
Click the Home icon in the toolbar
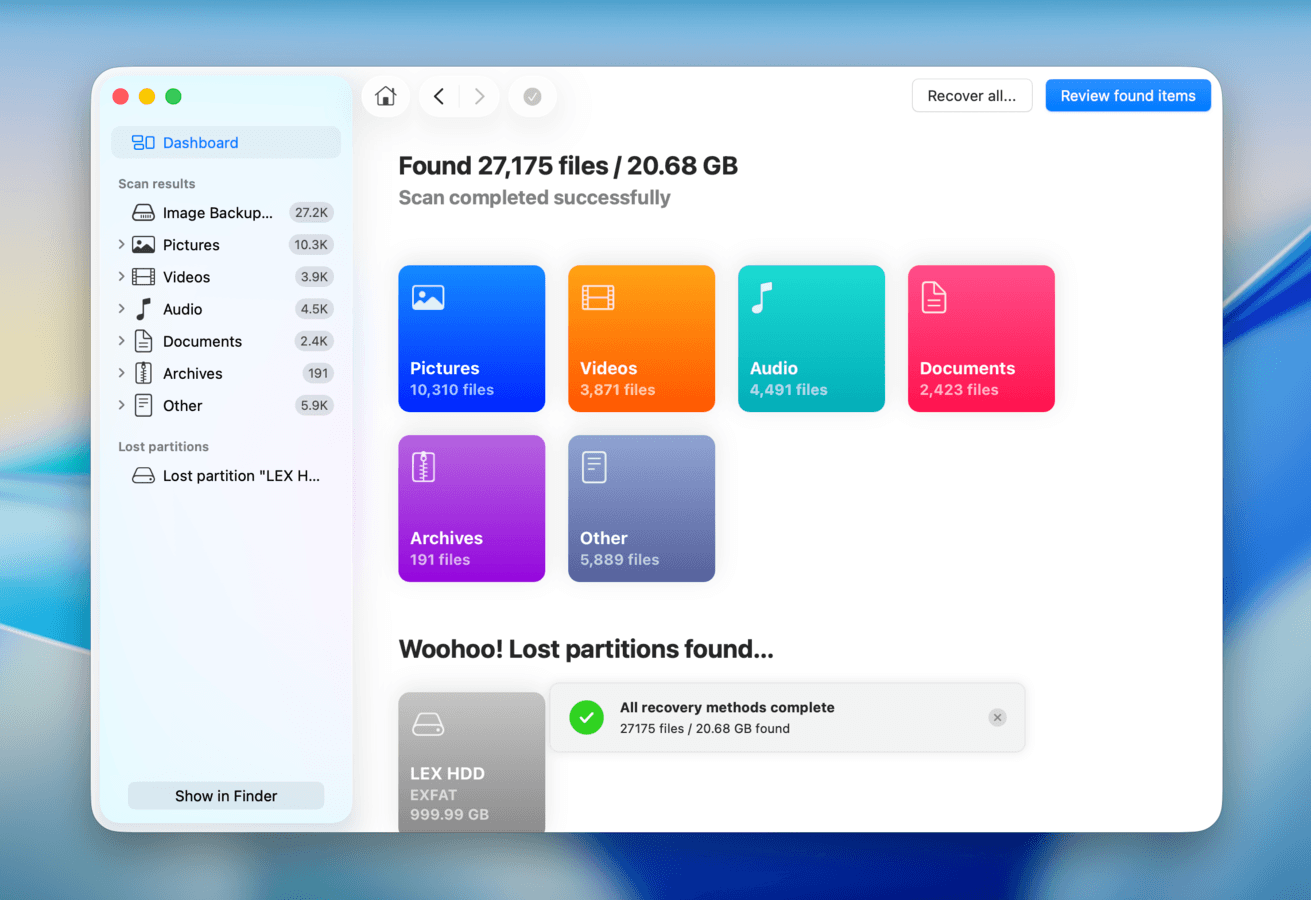tap(385, 96)
